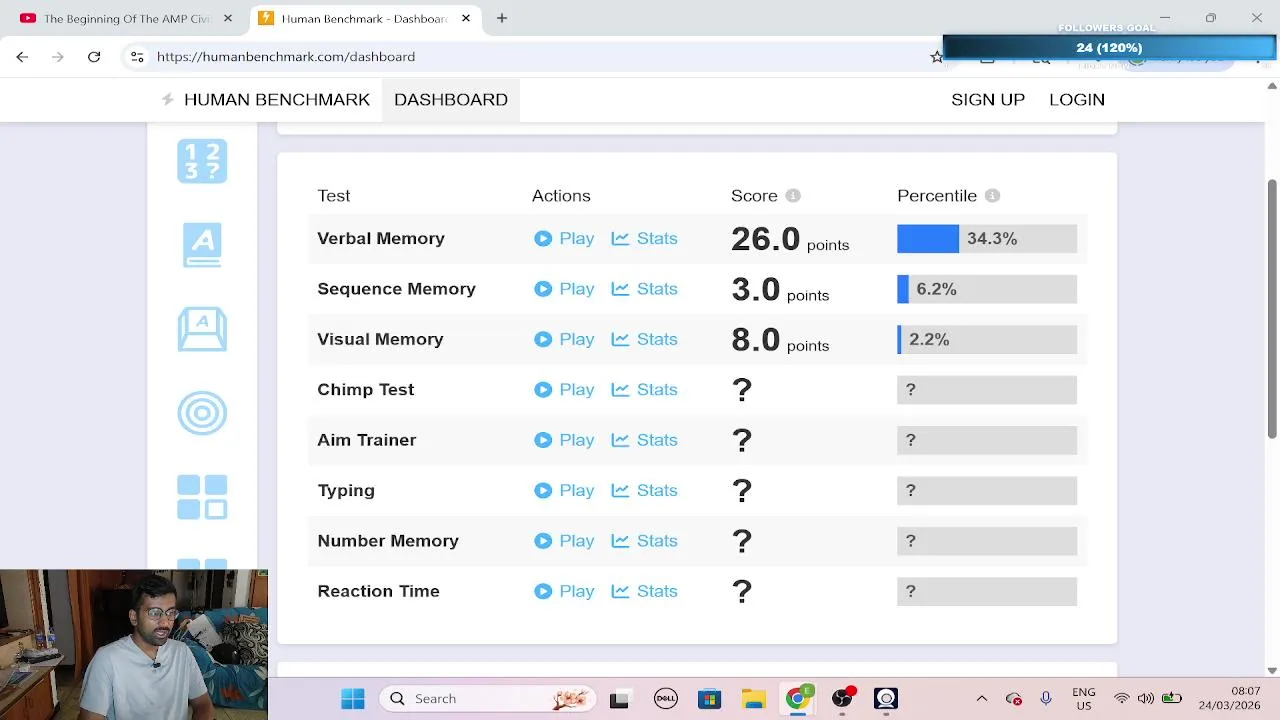The image size is (1280, 720).
Task: Click the microphone icon in system tray
Action: click(1046, 699)
